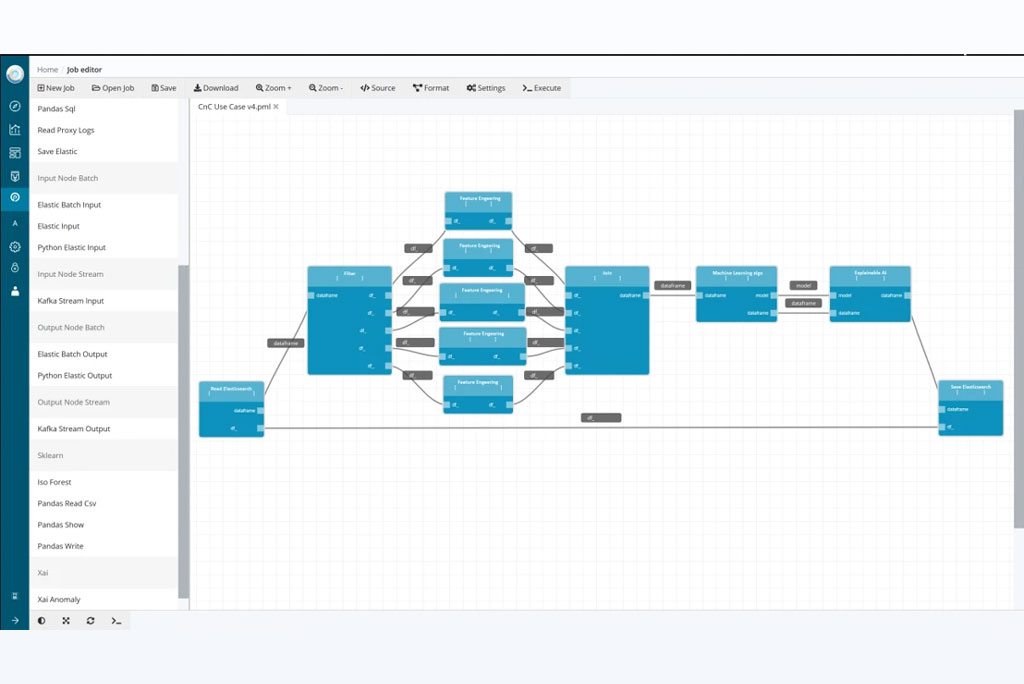Click the compass icon in left sidebar
1024x684 pixels.
15,105
